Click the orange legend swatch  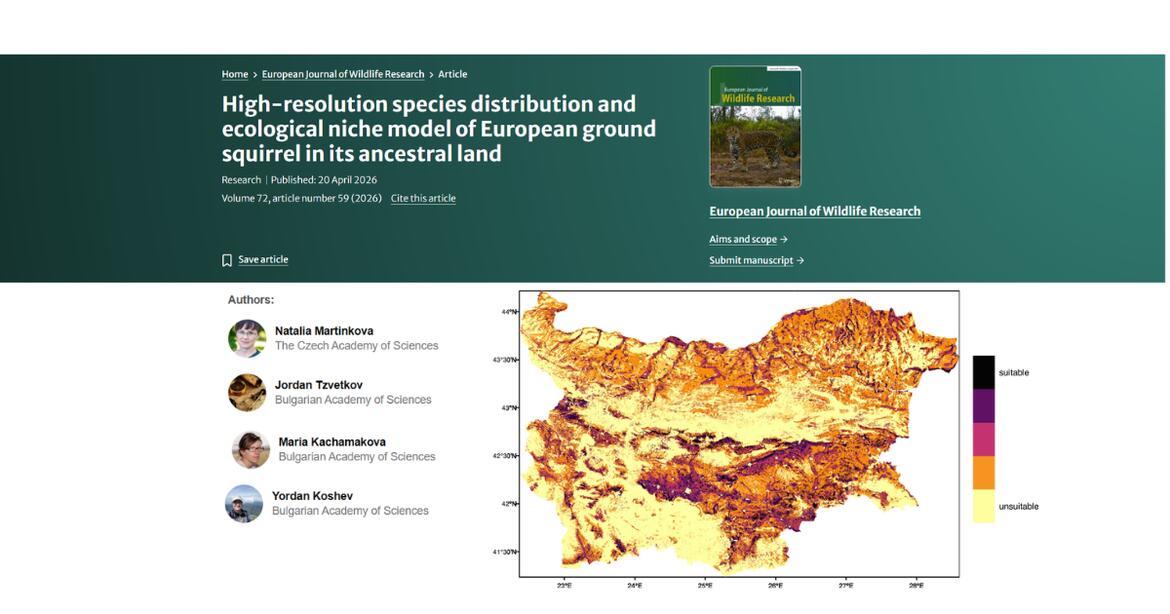pos(983,473)
